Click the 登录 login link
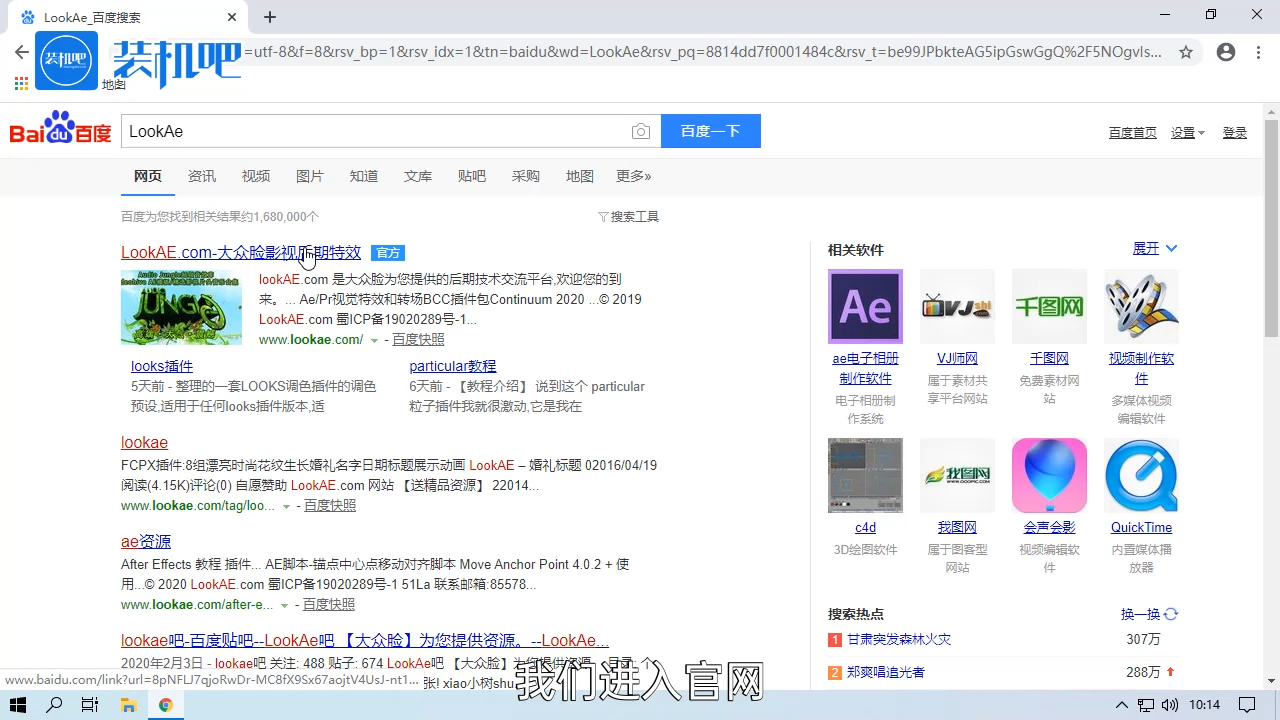 pos(1235,131)
